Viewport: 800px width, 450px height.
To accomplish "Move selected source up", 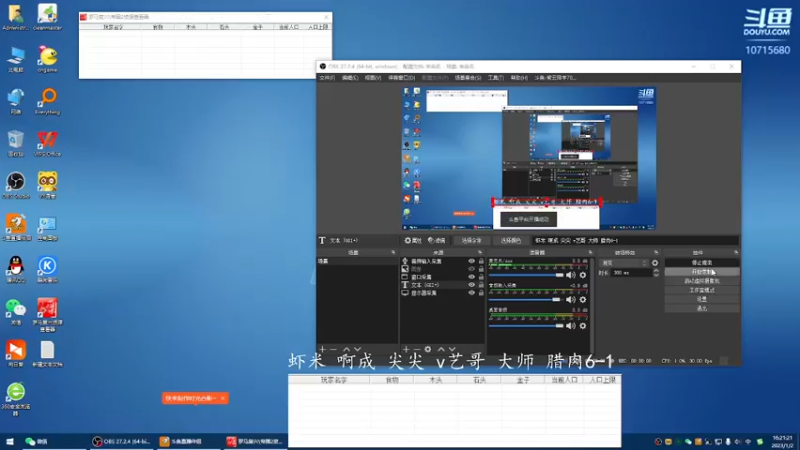I will coord(441,349).
